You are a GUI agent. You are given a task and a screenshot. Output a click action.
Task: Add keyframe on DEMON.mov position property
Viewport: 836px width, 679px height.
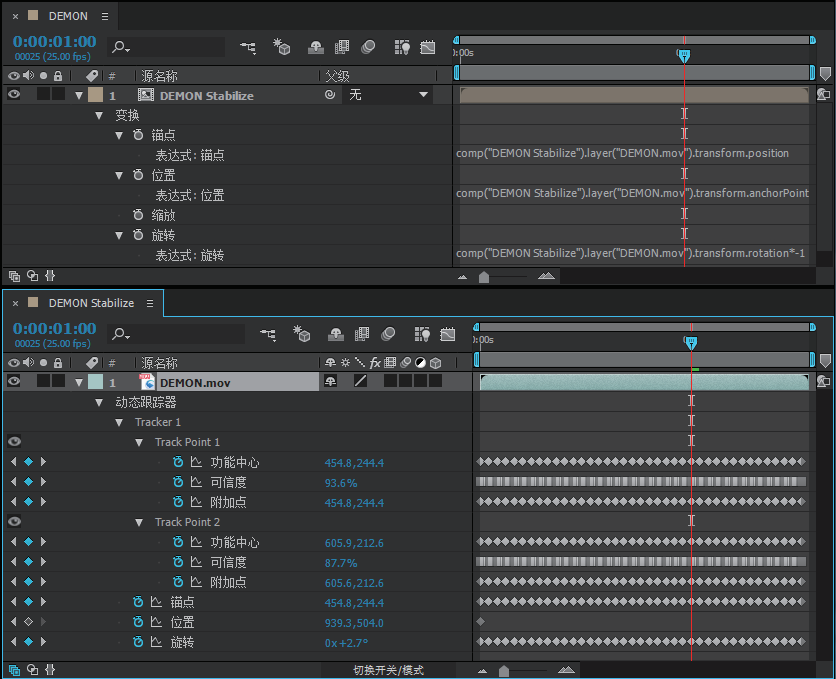29,621
